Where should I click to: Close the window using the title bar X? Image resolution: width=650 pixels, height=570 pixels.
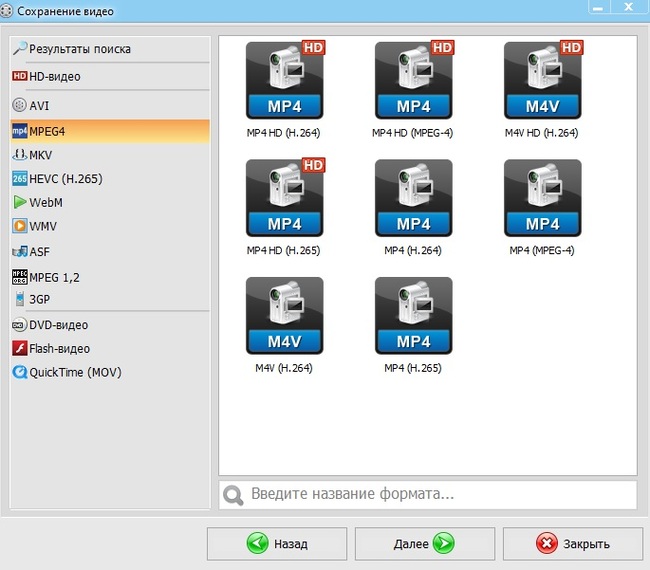[x=628, y=7]
